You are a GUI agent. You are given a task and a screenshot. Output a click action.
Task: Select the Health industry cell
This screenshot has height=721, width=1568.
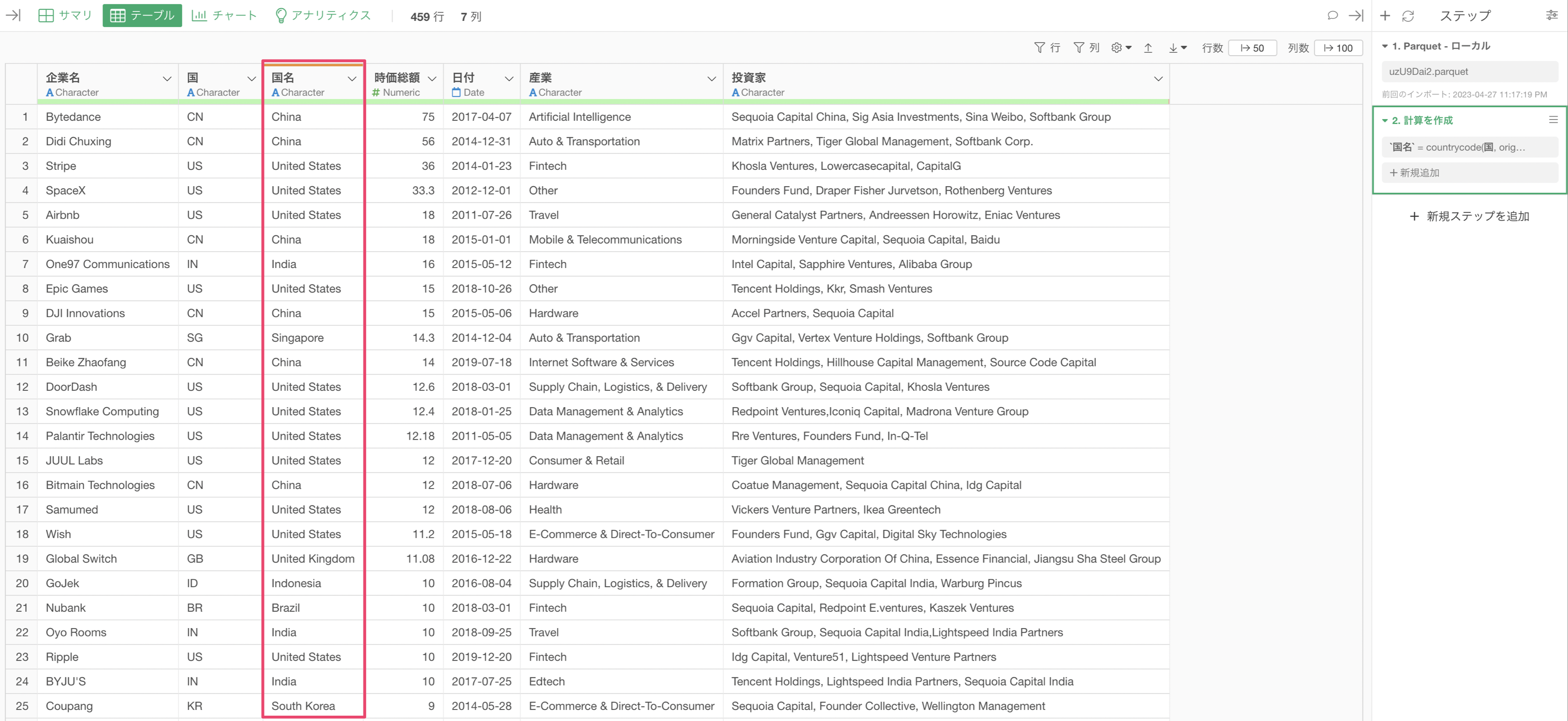[x=621, y=510]
